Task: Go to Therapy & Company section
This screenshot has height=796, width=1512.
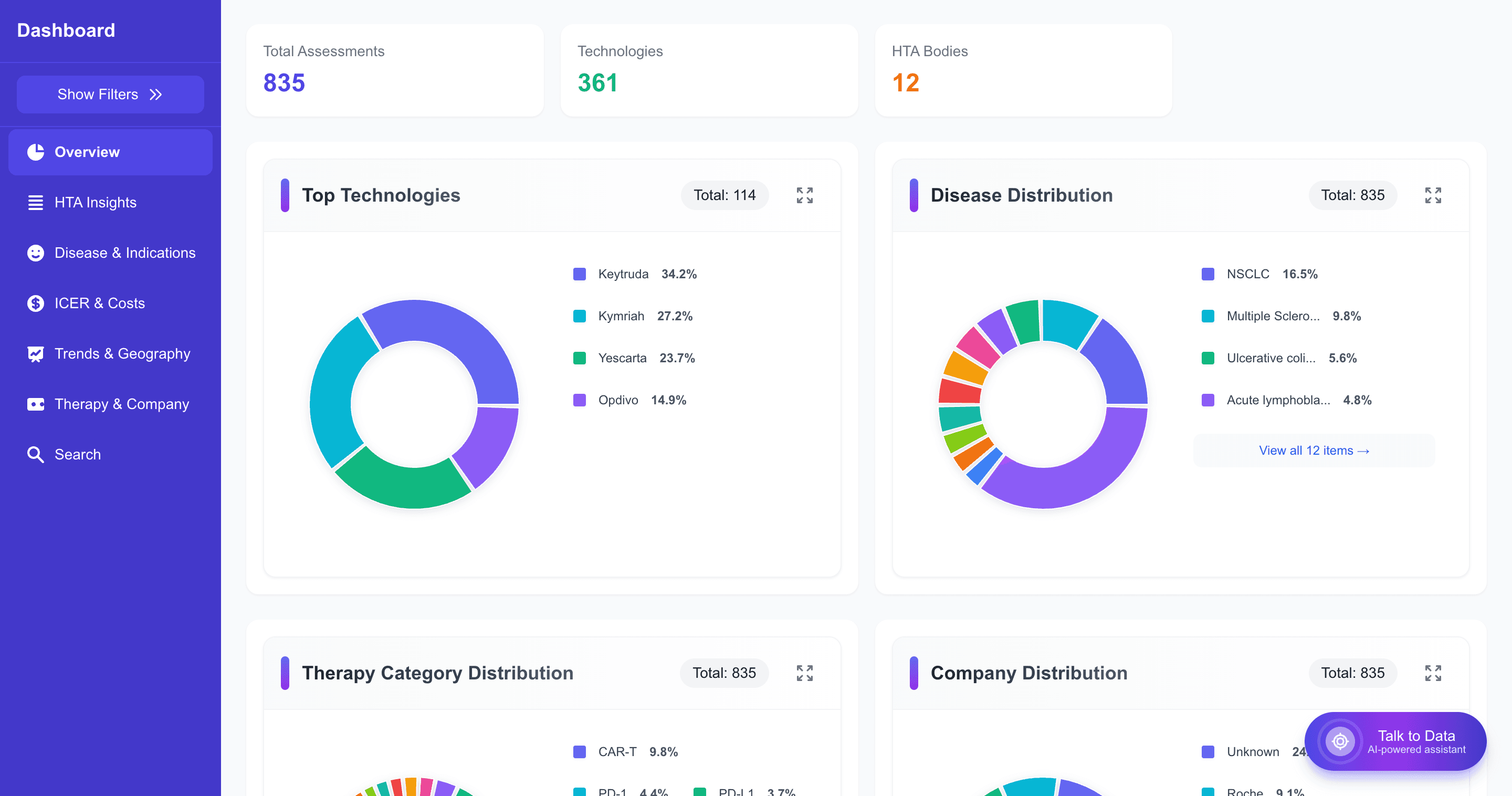Action: 121,404
